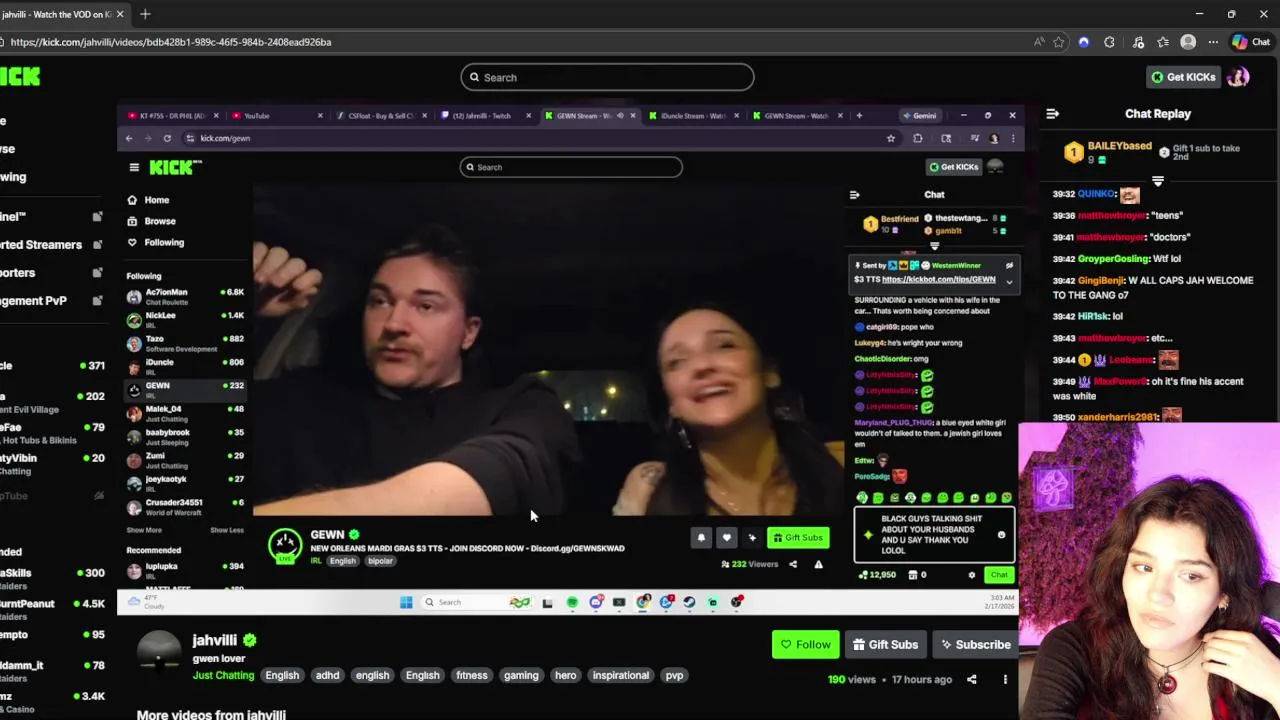Click 'Gift 1 sub to take 2nd' text
Screen dimensions: 1280x720
[x=1206, y=152]
